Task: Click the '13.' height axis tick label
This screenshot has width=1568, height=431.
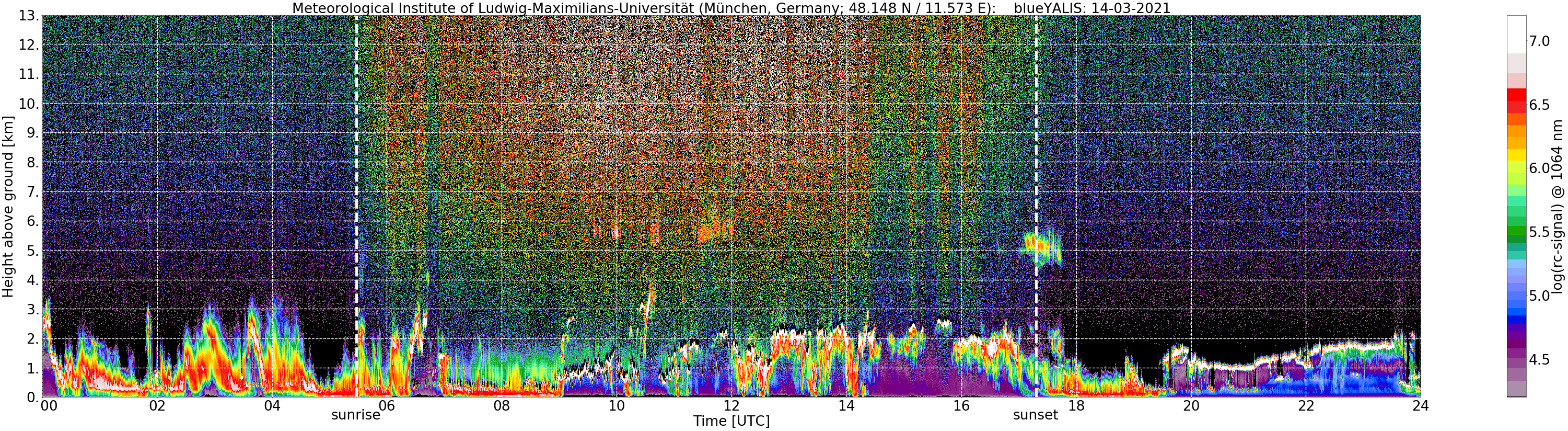Action: pos(29,16)
